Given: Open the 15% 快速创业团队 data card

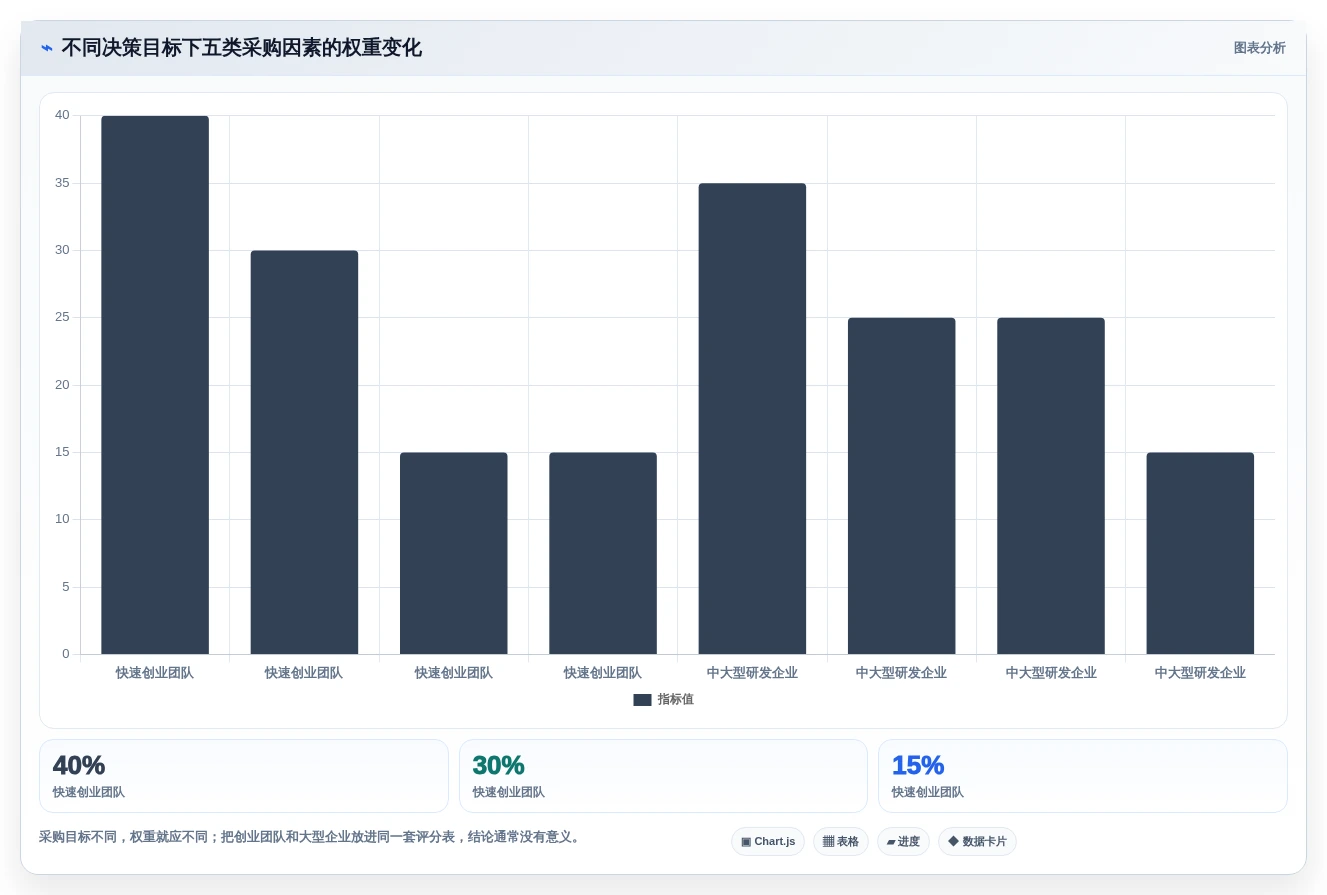Looking at the screenshot, I should coord(1083,776).
